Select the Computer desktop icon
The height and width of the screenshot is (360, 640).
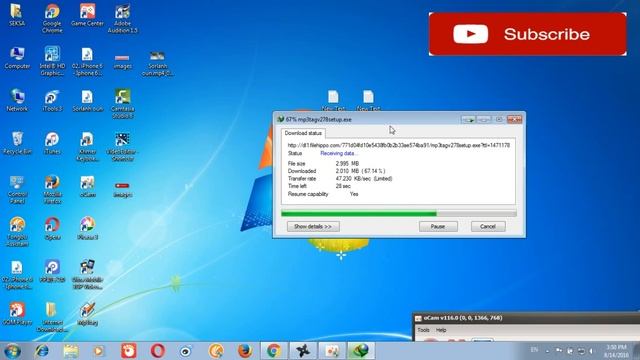click(x=17, y=58)
